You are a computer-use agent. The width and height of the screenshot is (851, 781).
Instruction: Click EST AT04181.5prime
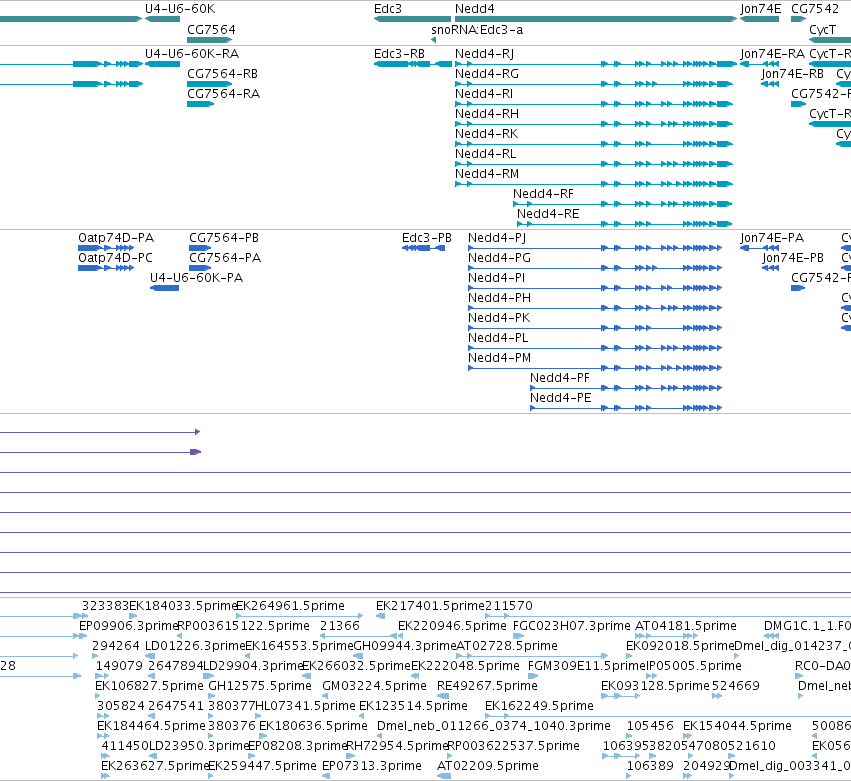pyautogui.click(x=666, y=636)
